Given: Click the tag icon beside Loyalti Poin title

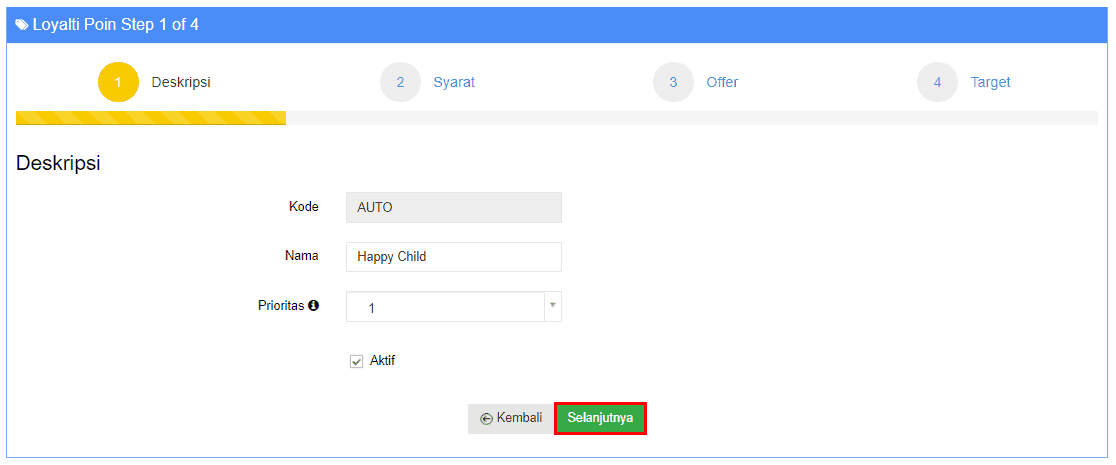Looking at the screenshot, I should click(22, 25).
